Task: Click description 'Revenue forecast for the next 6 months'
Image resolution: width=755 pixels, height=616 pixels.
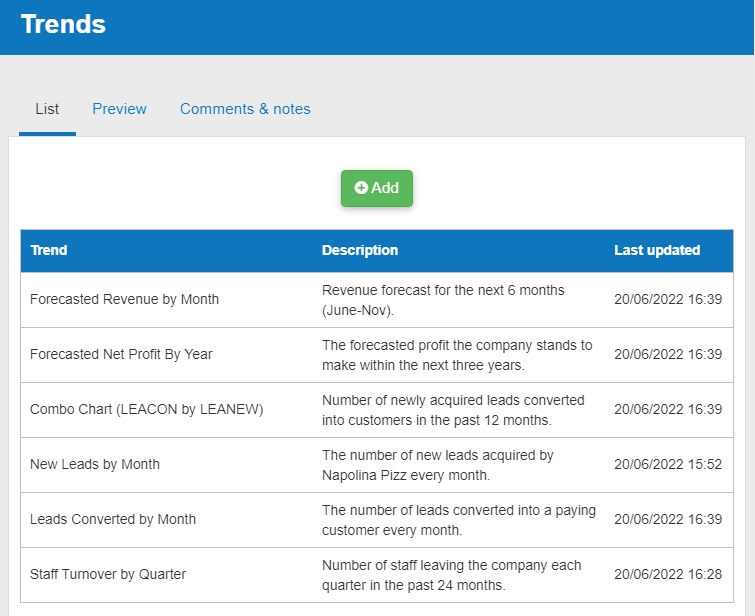Action: (443, 300)
